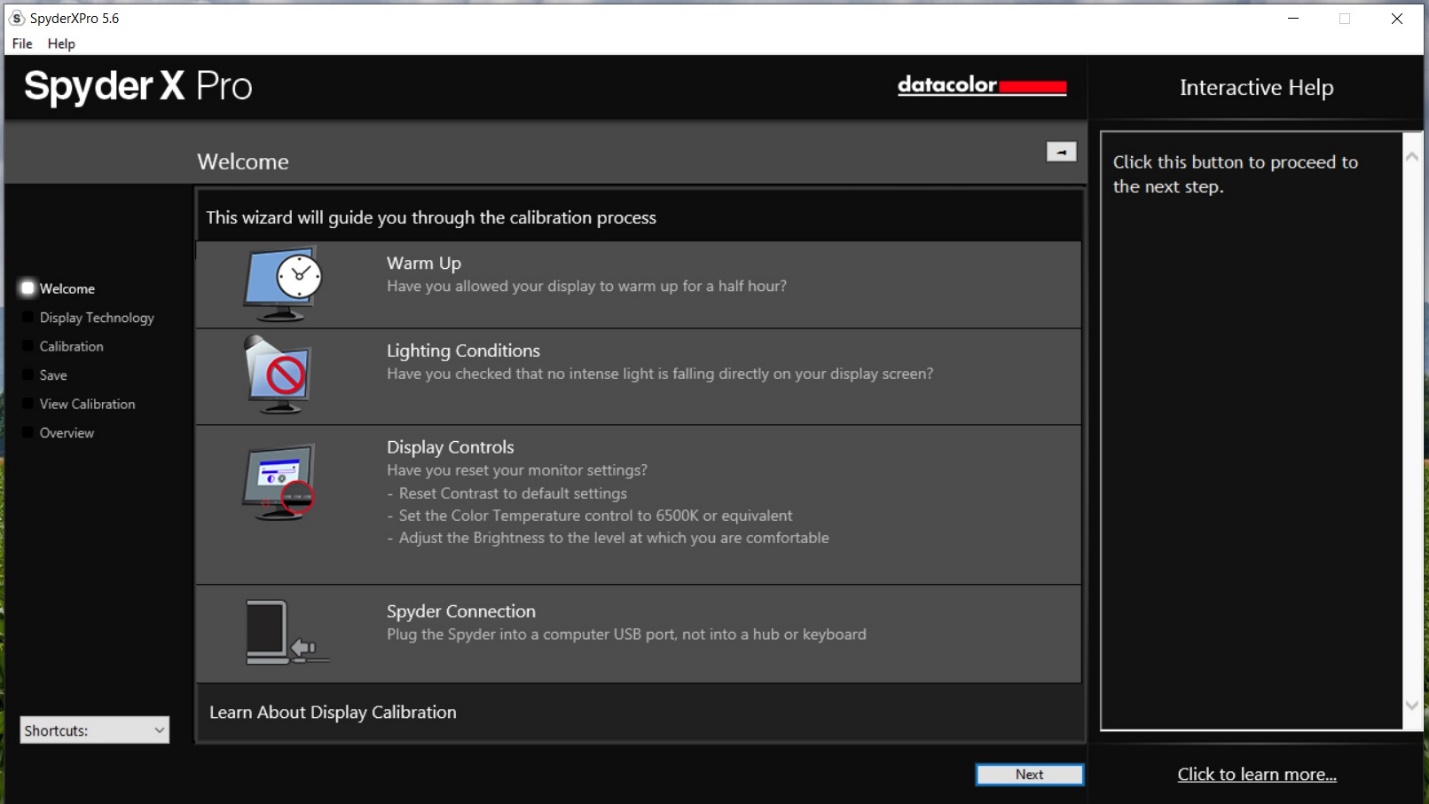Select the Display Technology step
Viewport: 1429px width, 804px height.
click(x=96, y=318)
